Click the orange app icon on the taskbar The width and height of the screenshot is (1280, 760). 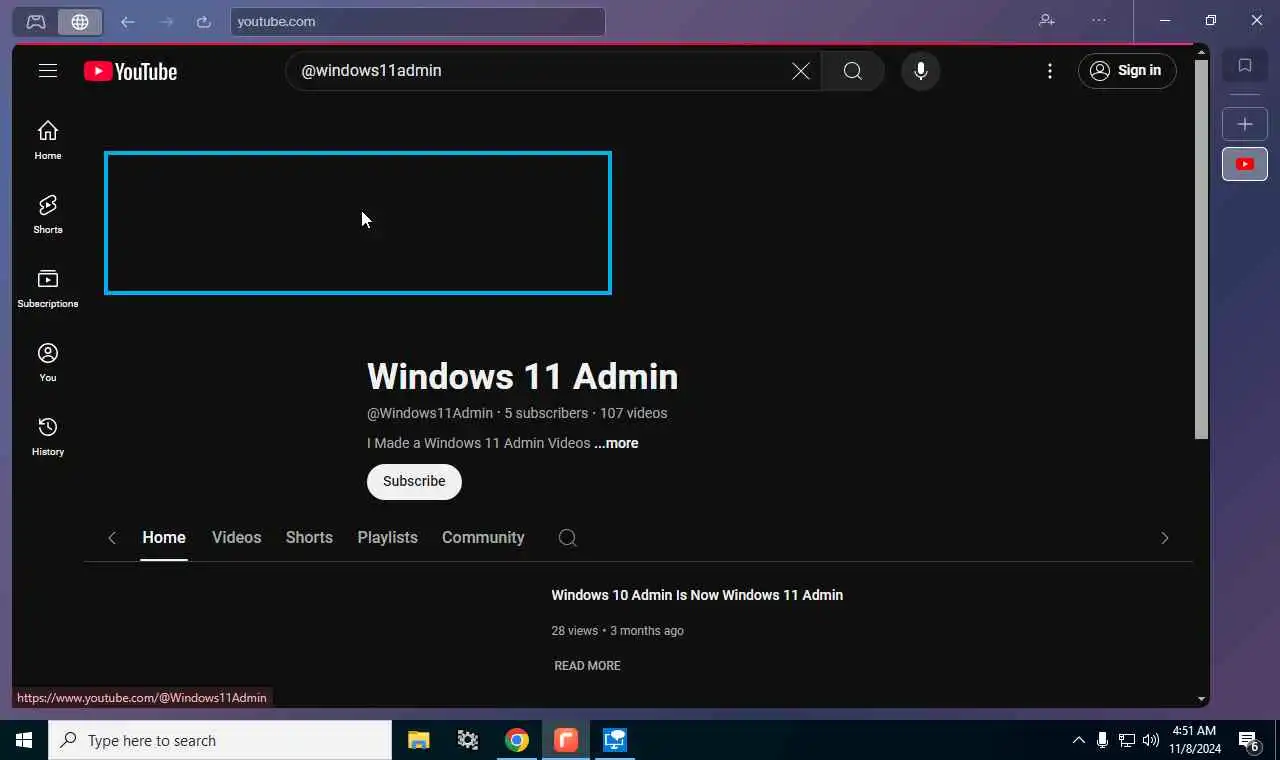point(566,740)
